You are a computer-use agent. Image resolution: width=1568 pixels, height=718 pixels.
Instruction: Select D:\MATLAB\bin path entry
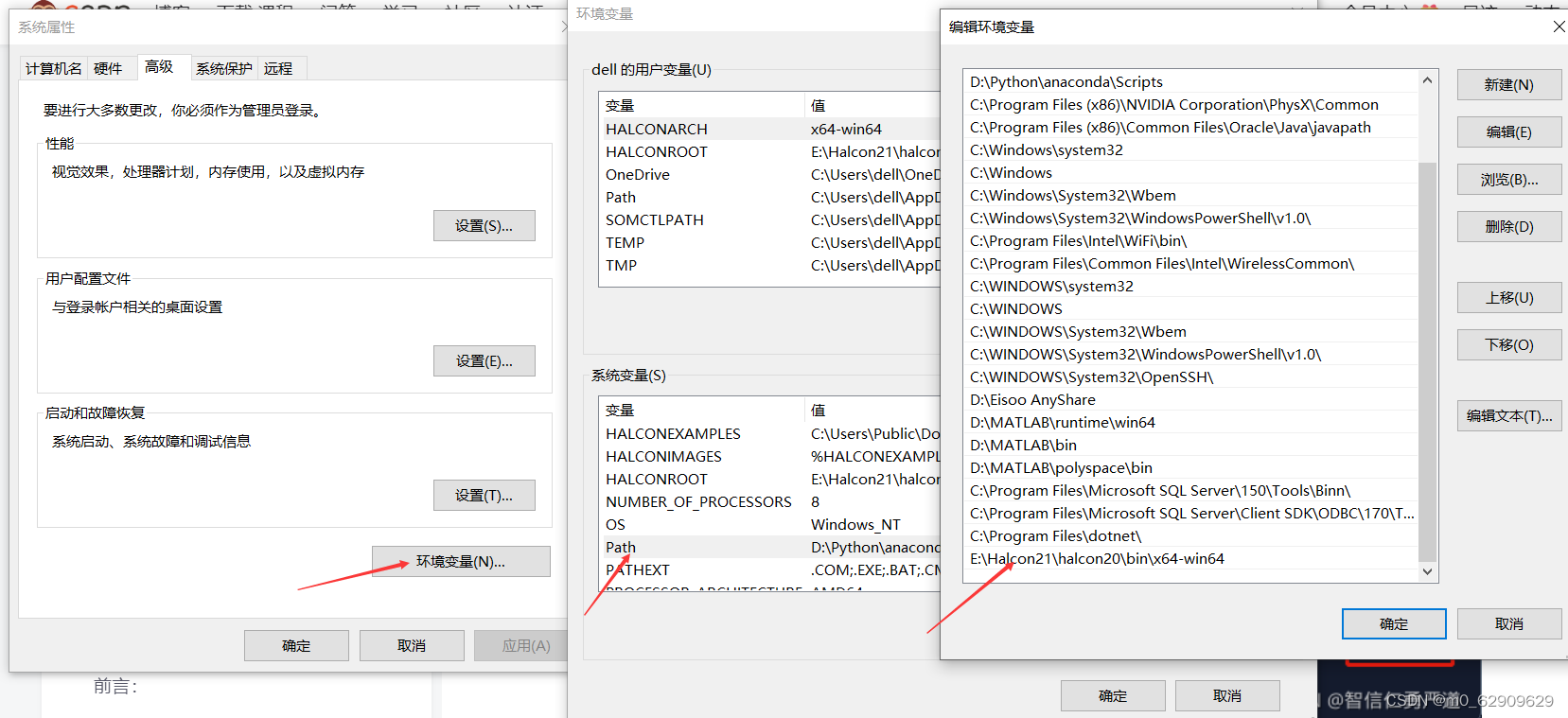[1190, 446]
